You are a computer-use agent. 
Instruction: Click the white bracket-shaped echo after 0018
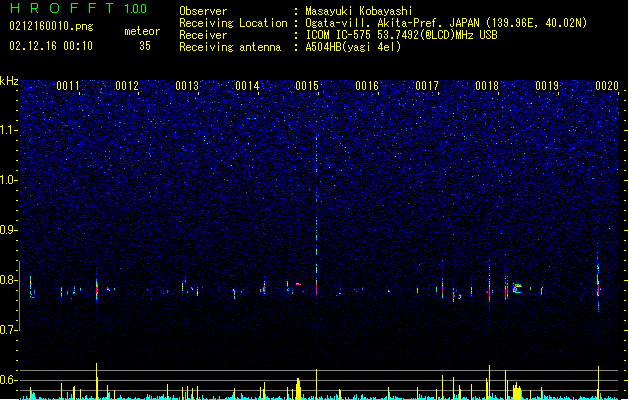pyautogui.click(x=517, y=288)
